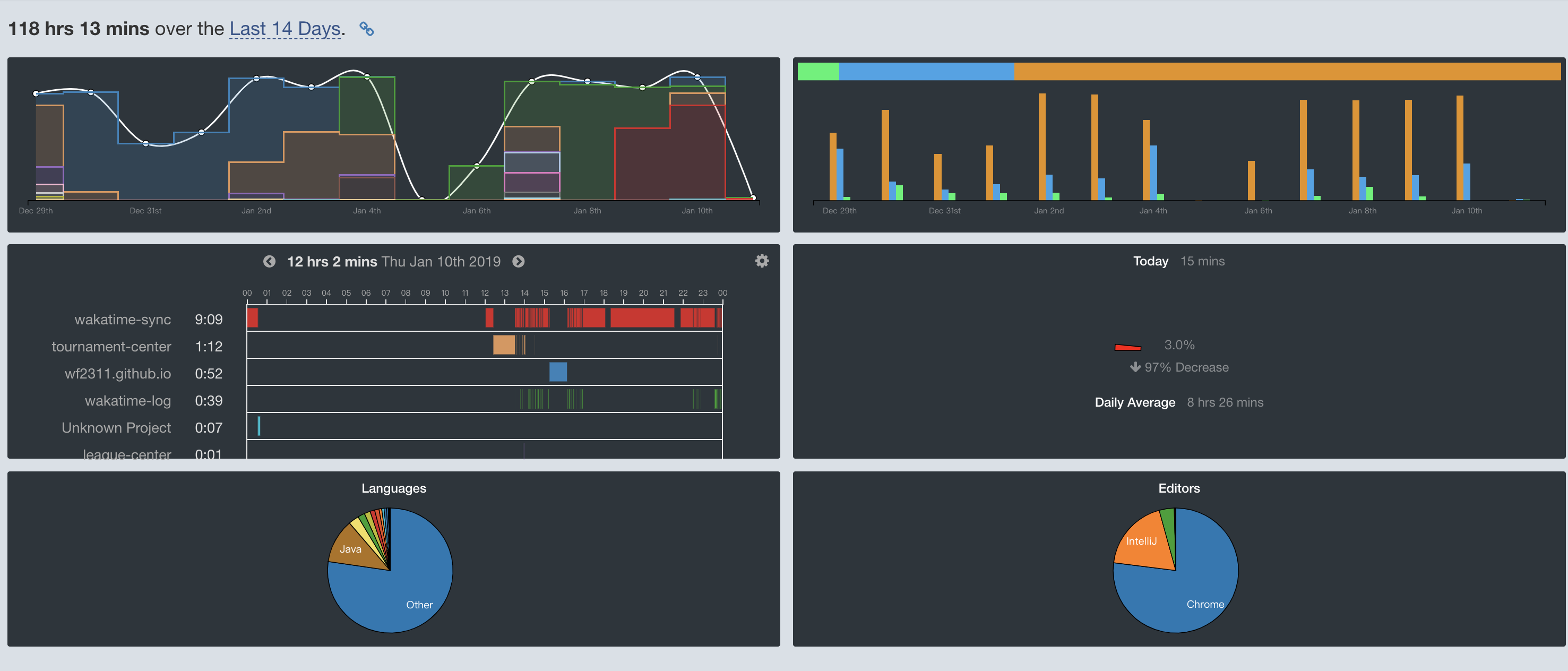The width and height of the screenshot is (1568, 671).
Task: Go to previous day arrow icon
Action: tap(269, 261)
